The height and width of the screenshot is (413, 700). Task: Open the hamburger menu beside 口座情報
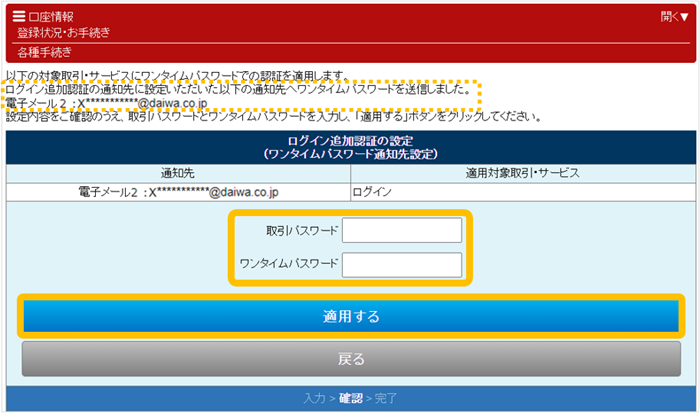coord(19,17)
